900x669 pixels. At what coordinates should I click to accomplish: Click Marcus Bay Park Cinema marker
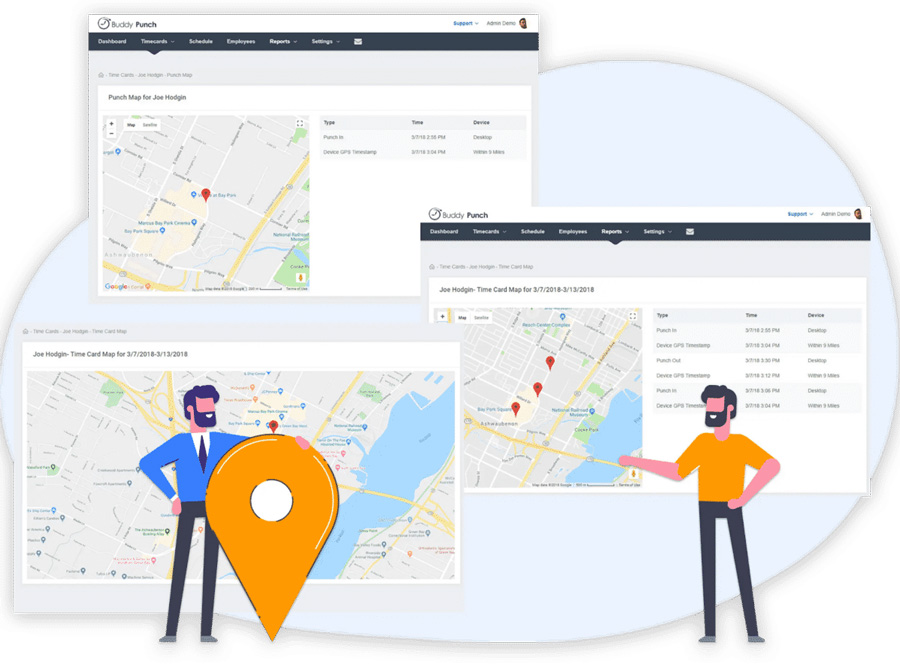coord(194,222)
